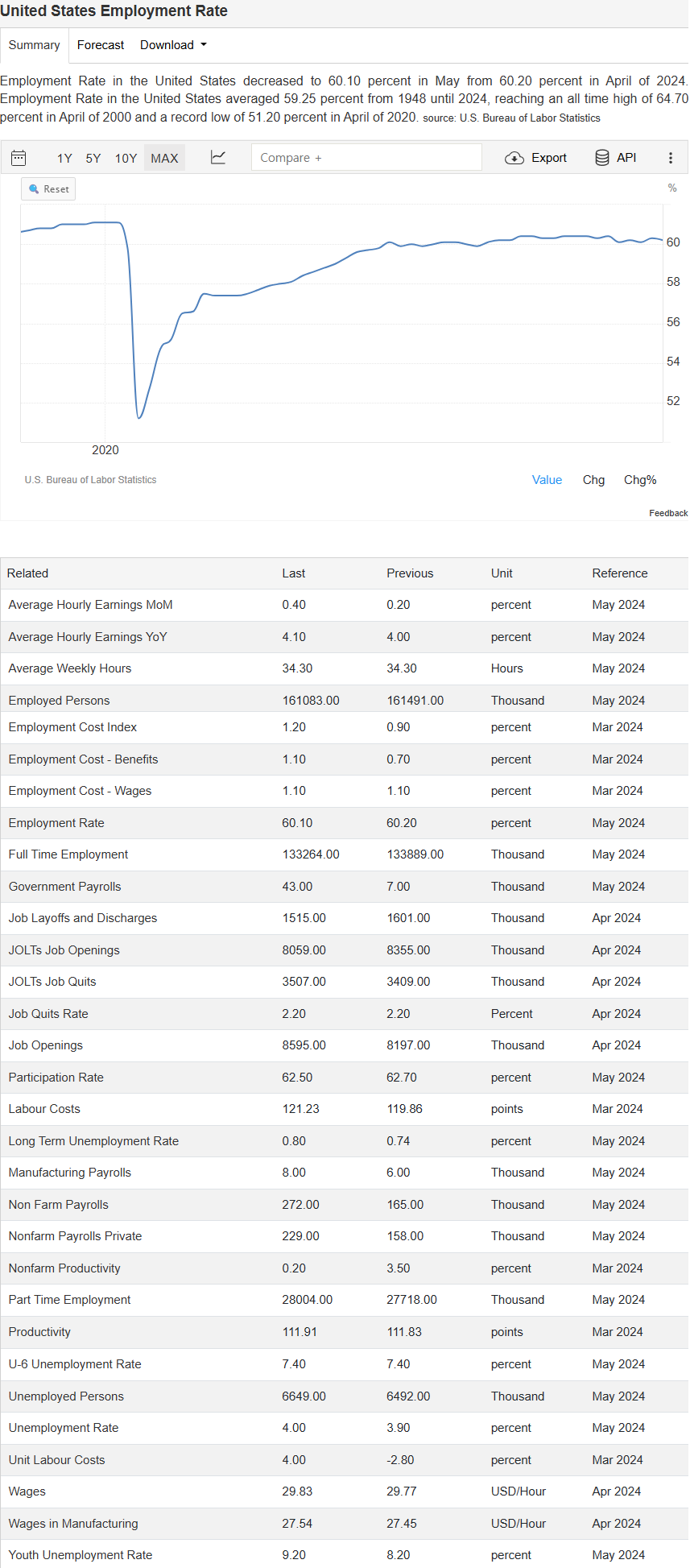This screenshot has width=690, height=1568.
Task: Open Average Hourly Earnings MoM link
Action: coord(91,605)
